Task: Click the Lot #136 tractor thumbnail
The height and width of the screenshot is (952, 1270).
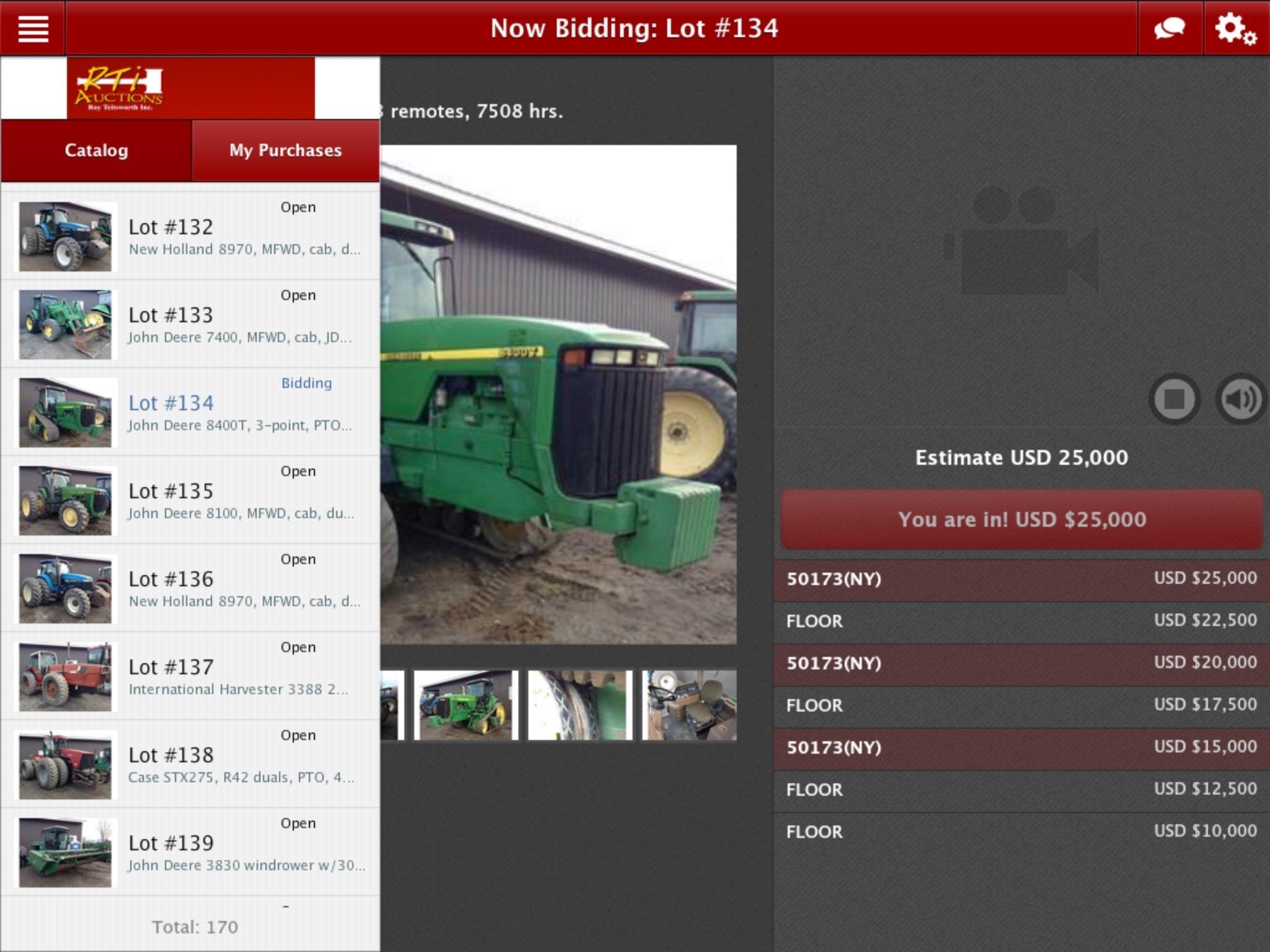Action: point(65,589)
